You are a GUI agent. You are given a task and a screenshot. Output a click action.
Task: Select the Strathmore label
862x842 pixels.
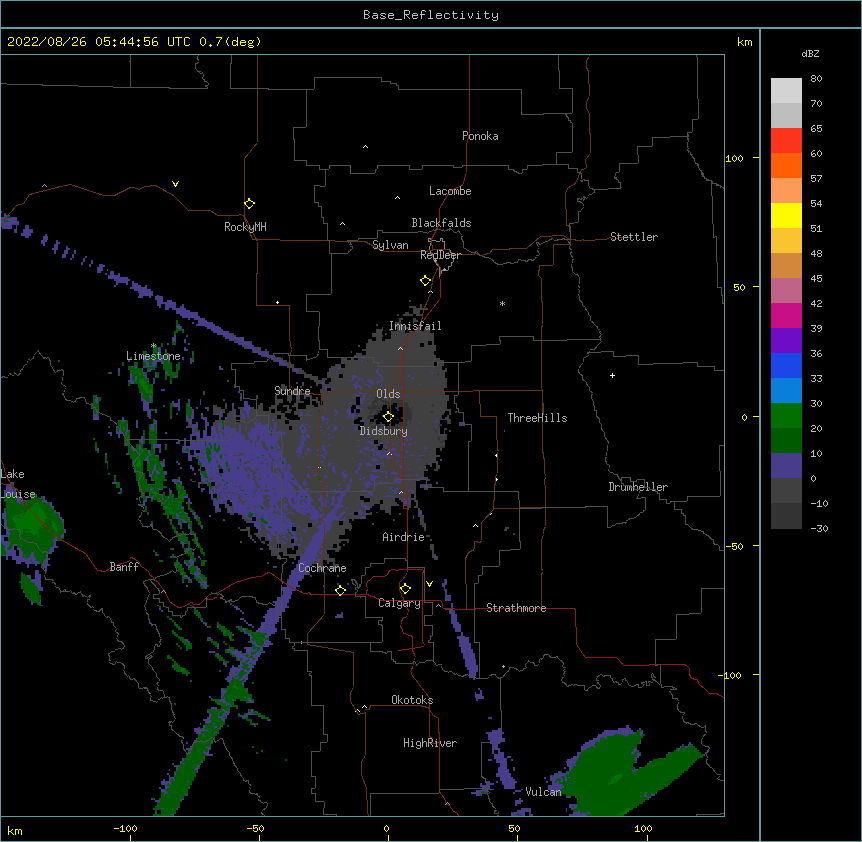[516, 608]
